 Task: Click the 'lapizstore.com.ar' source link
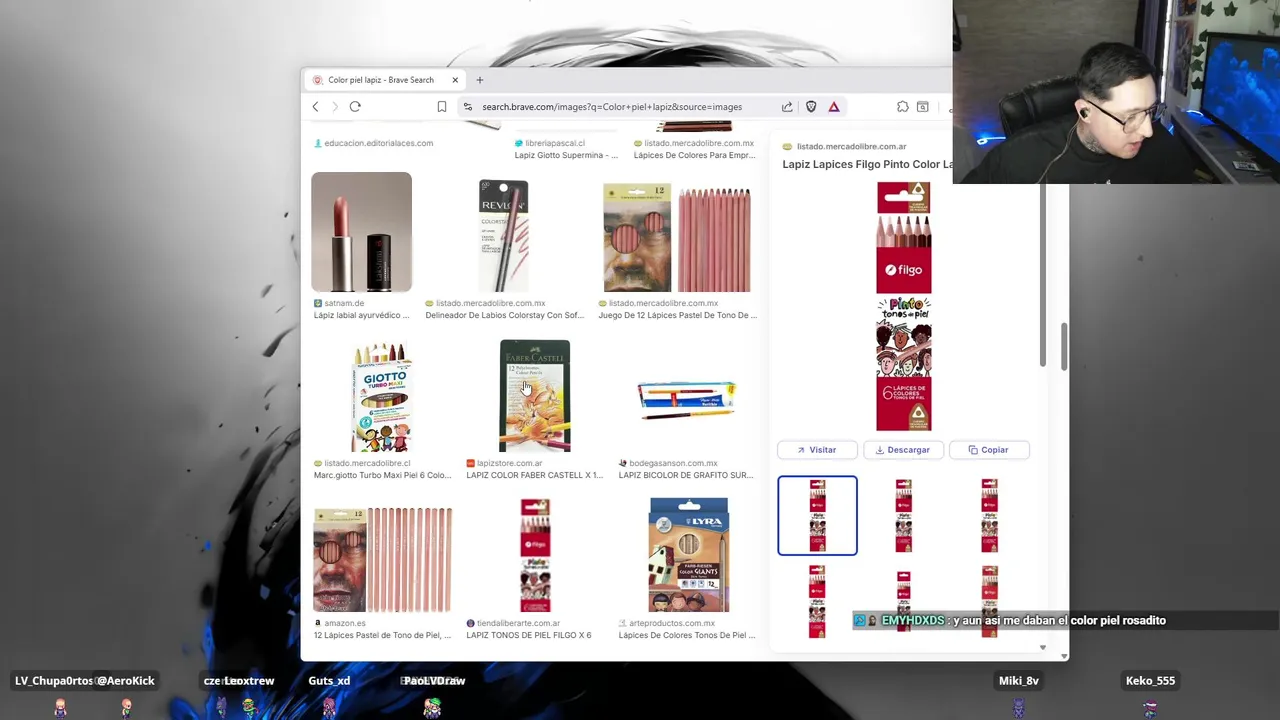[x=509, y=463]
